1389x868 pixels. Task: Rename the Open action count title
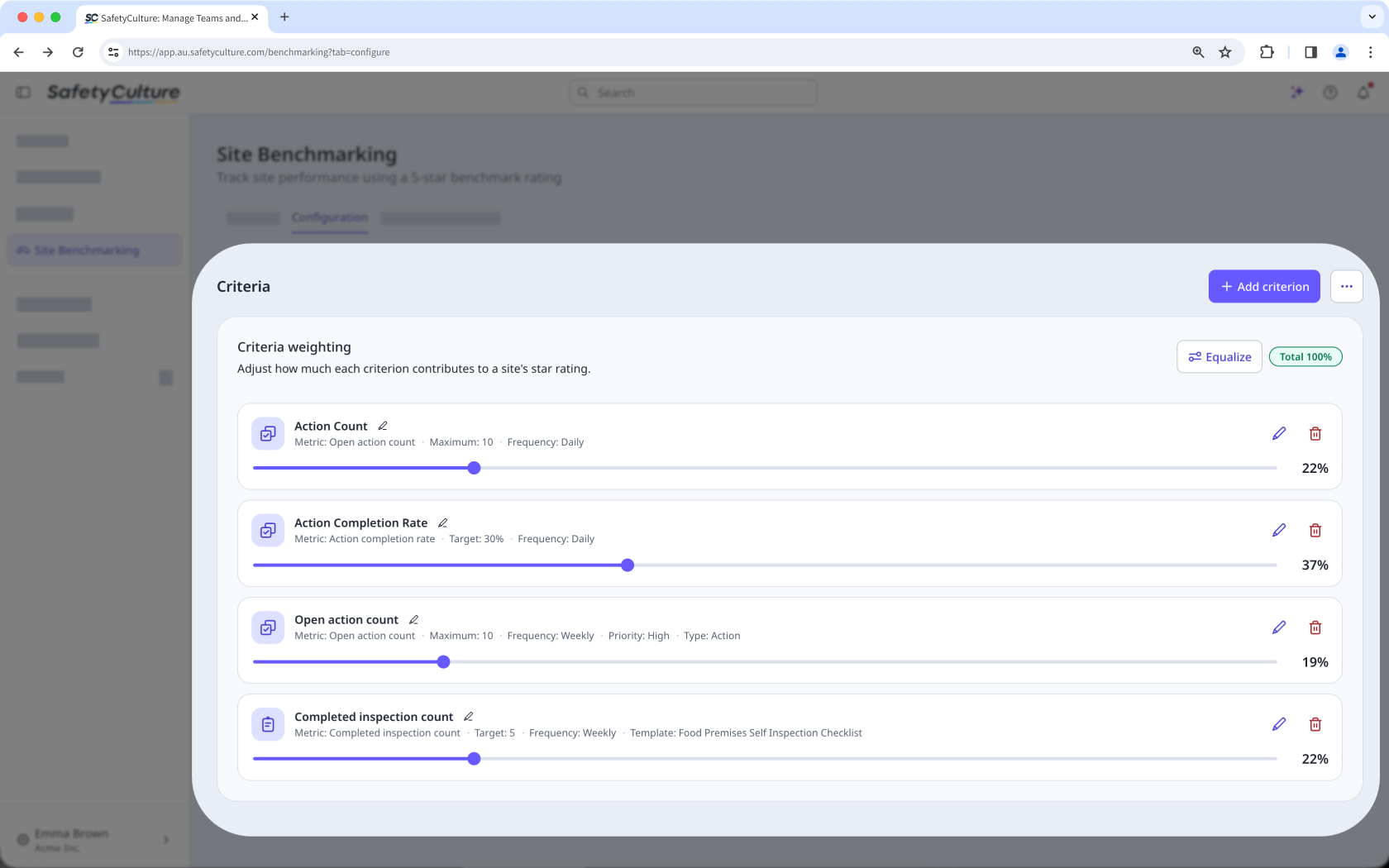click(413, 619)
